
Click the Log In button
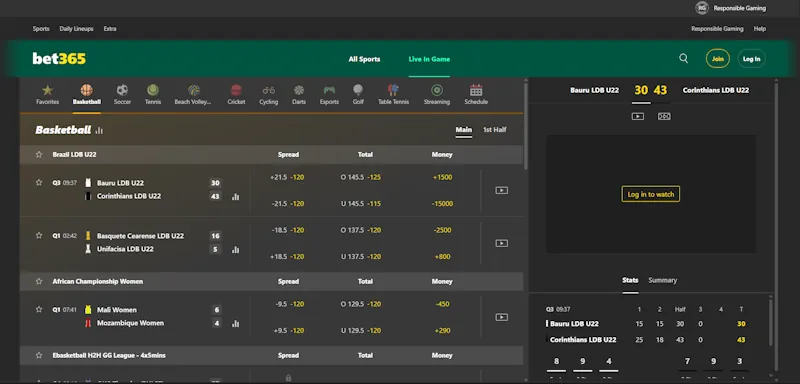[751, 59]
